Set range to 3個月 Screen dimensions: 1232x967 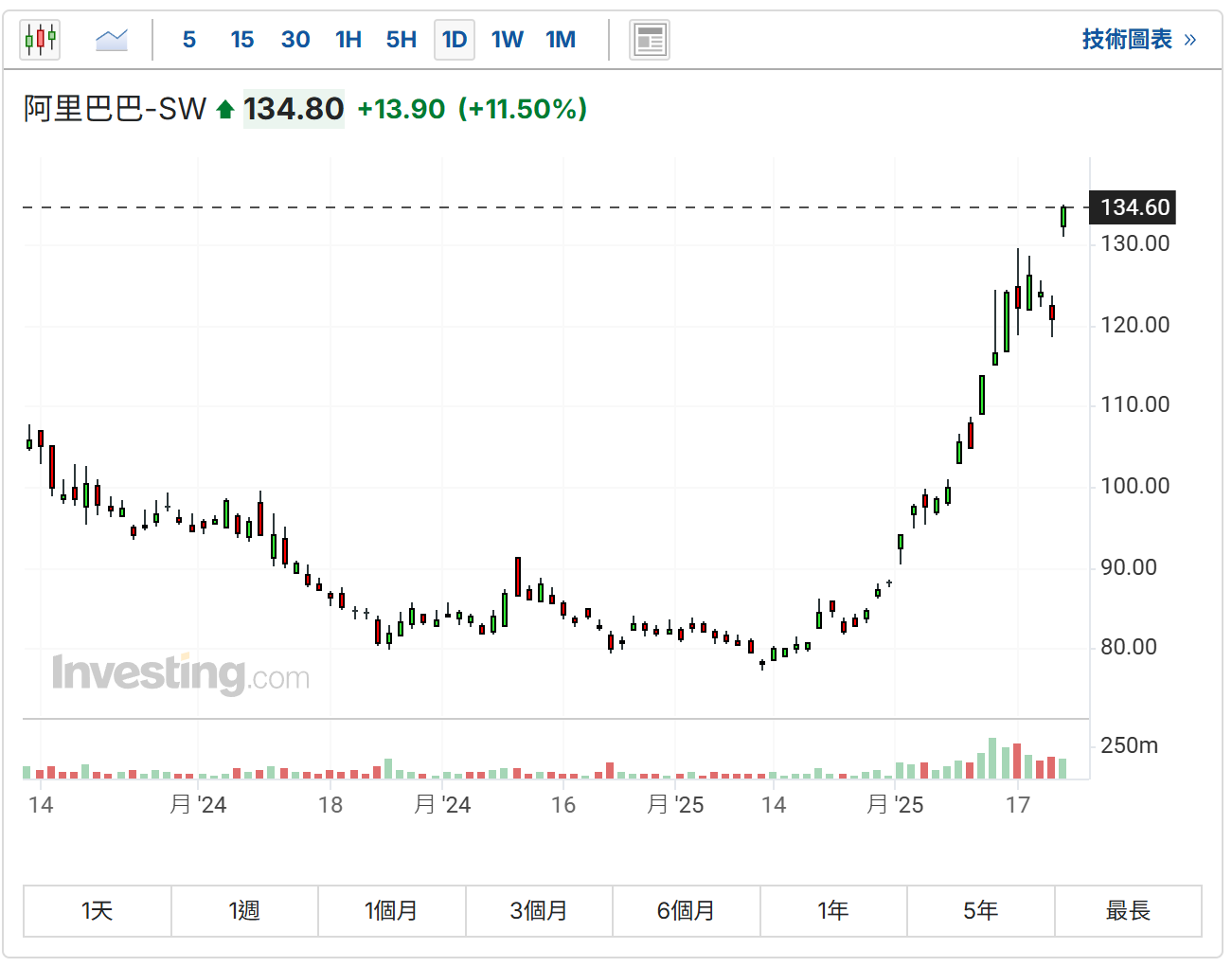(x=539, y=911)
